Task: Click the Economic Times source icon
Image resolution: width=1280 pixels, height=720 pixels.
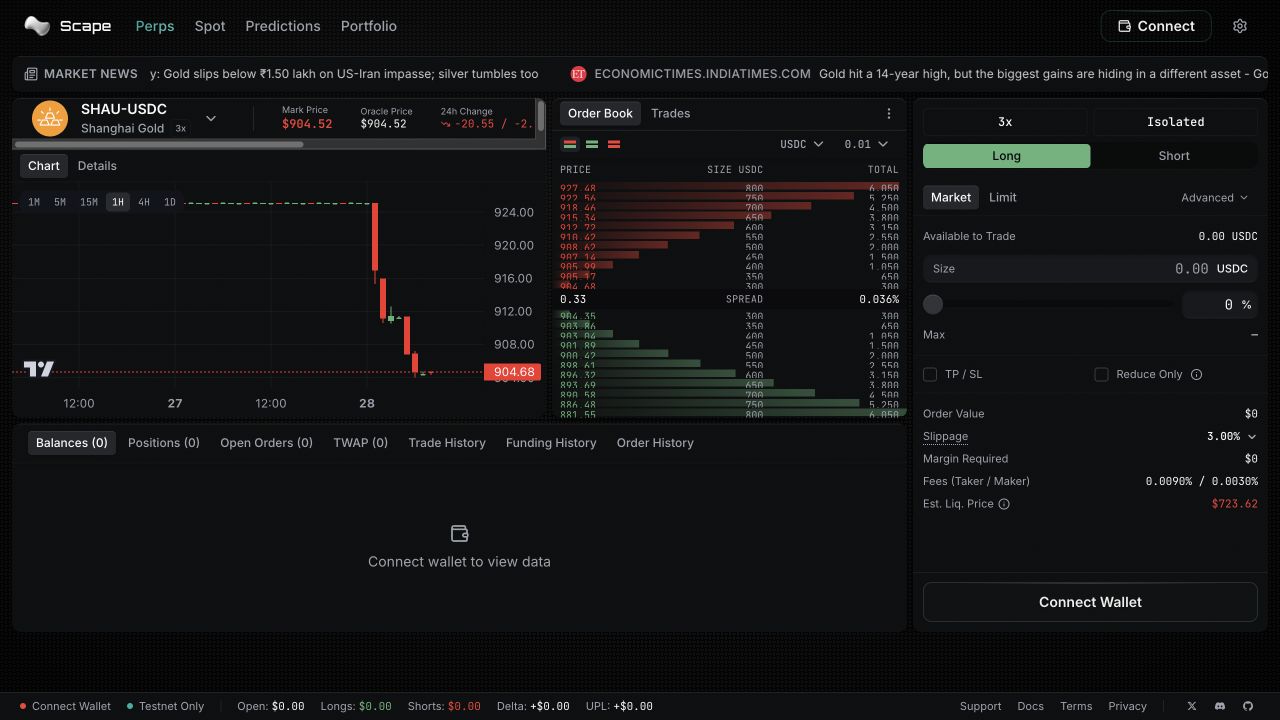Action: coord(578,74)
